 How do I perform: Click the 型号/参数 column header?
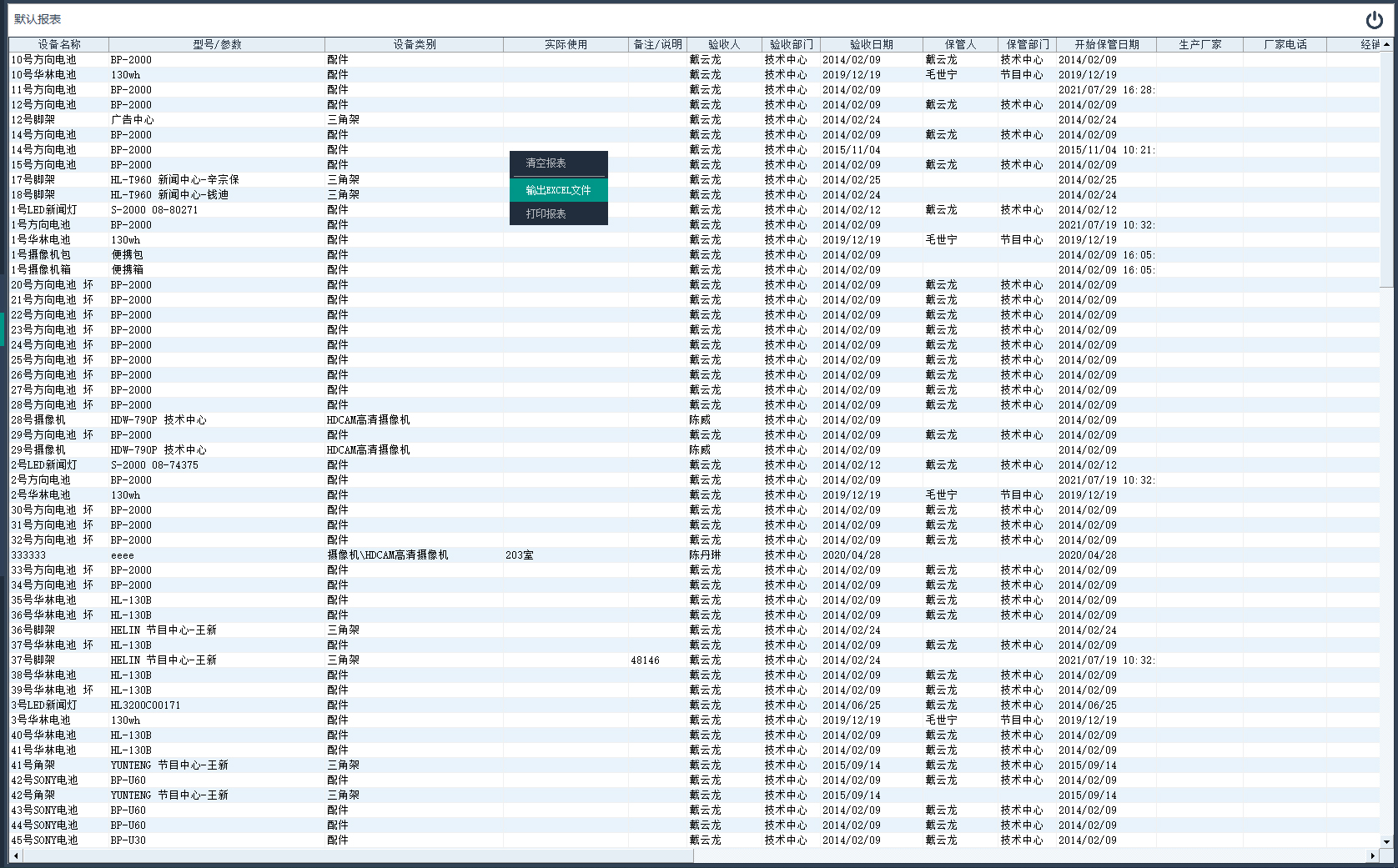pos(217,44)
